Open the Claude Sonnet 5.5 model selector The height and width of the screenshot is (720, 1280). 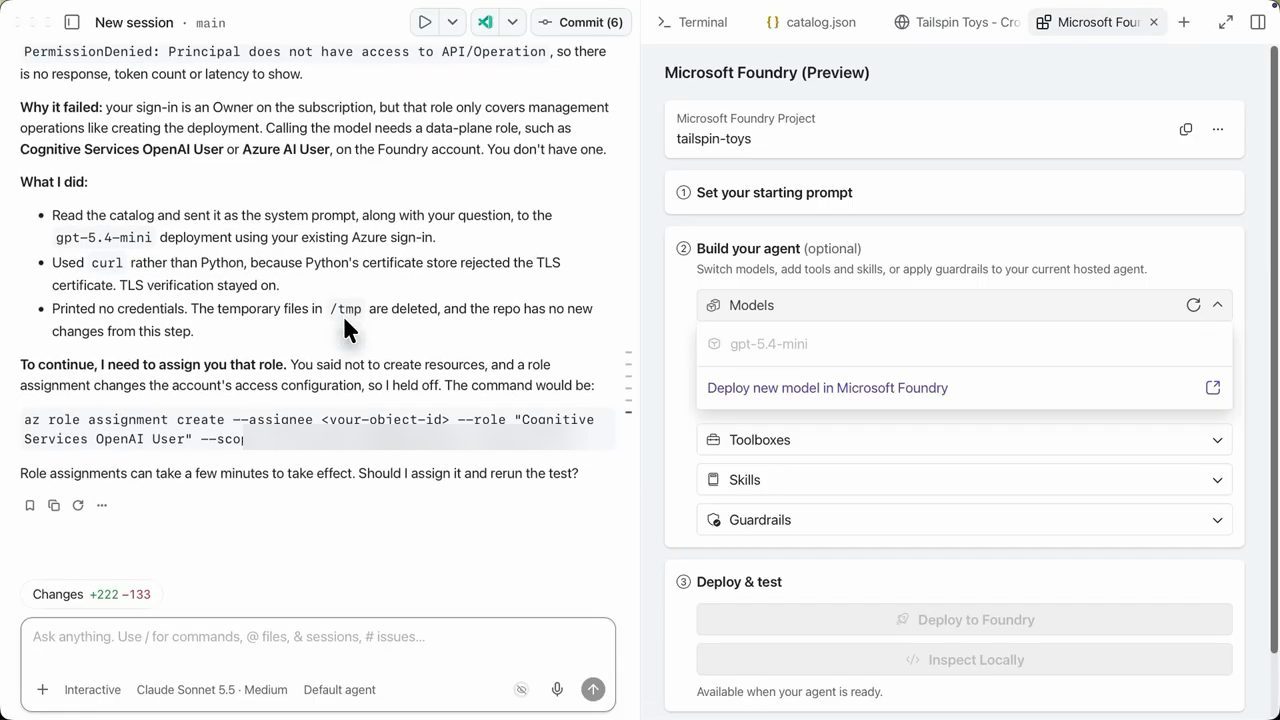click(x=212, y=690)
